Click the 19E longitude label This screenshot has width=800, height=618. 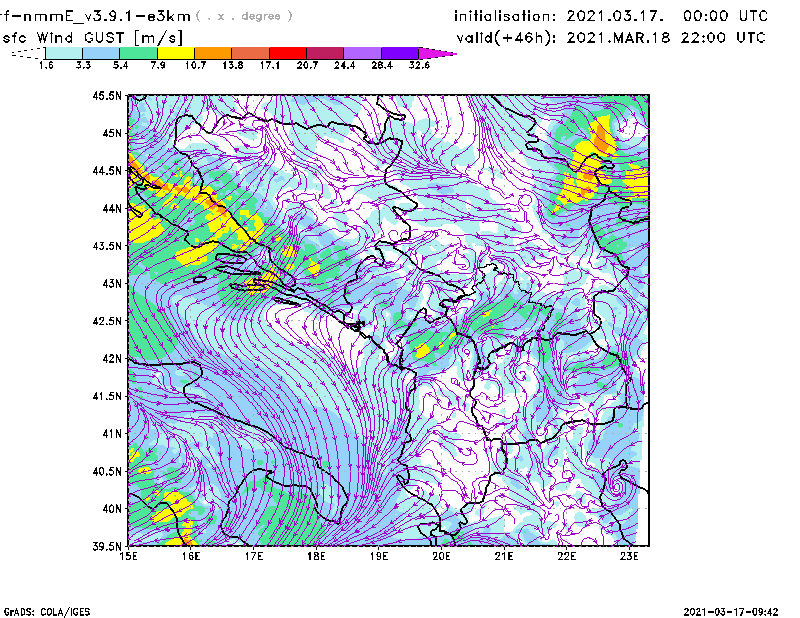pos(379,556)
